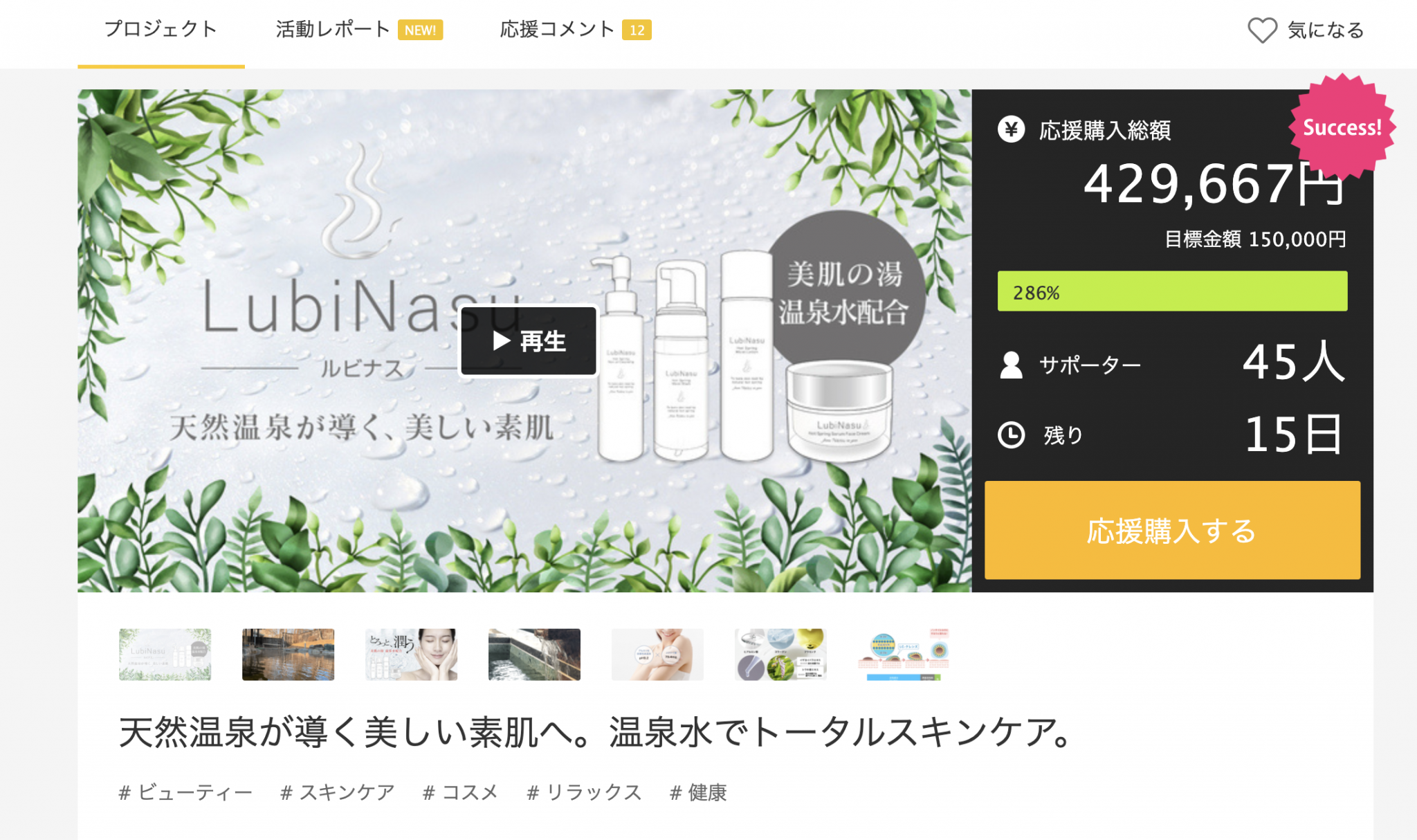
Task: Select the first LubiNasu banner thumbnail
Action: 165,655
